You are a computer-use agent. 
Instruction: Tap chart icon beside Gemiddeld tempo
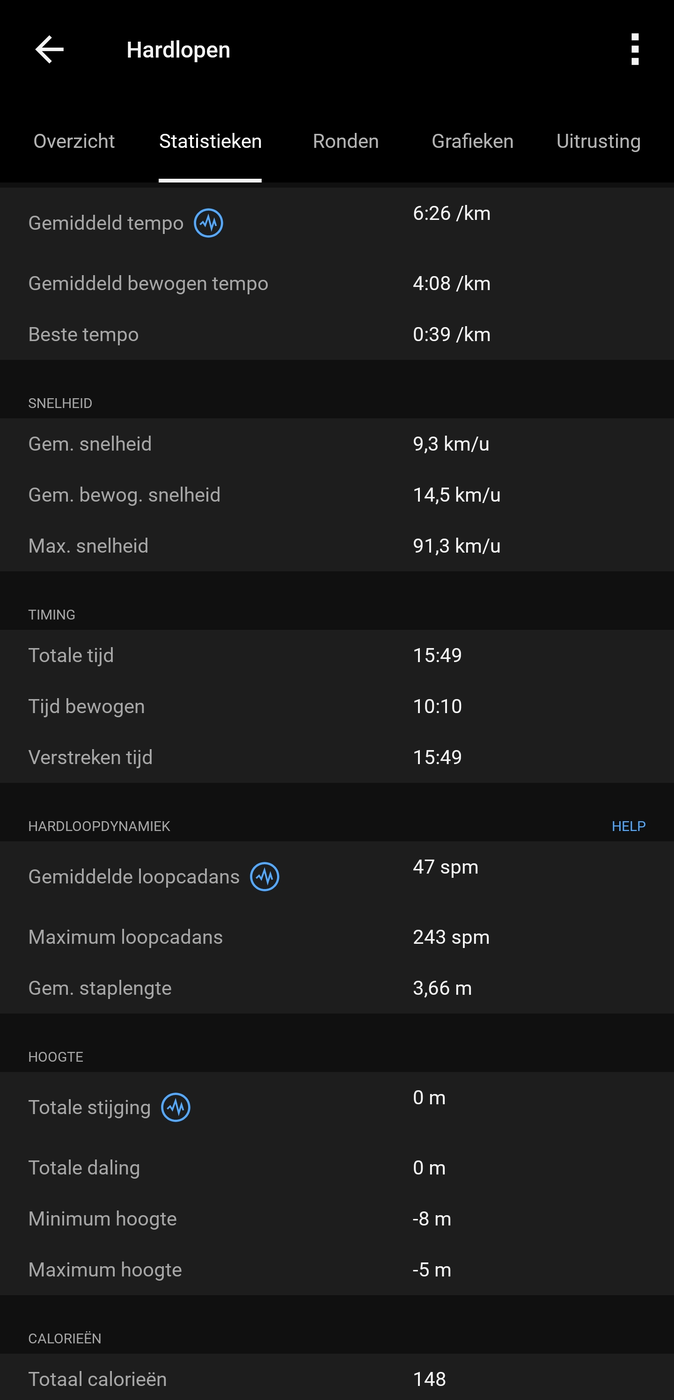tap(208, 223)
